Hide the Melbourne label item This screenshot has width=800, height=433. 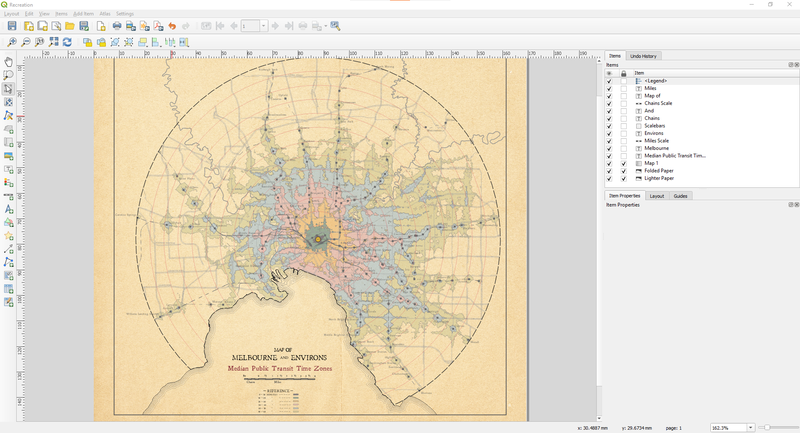point(609,148)
